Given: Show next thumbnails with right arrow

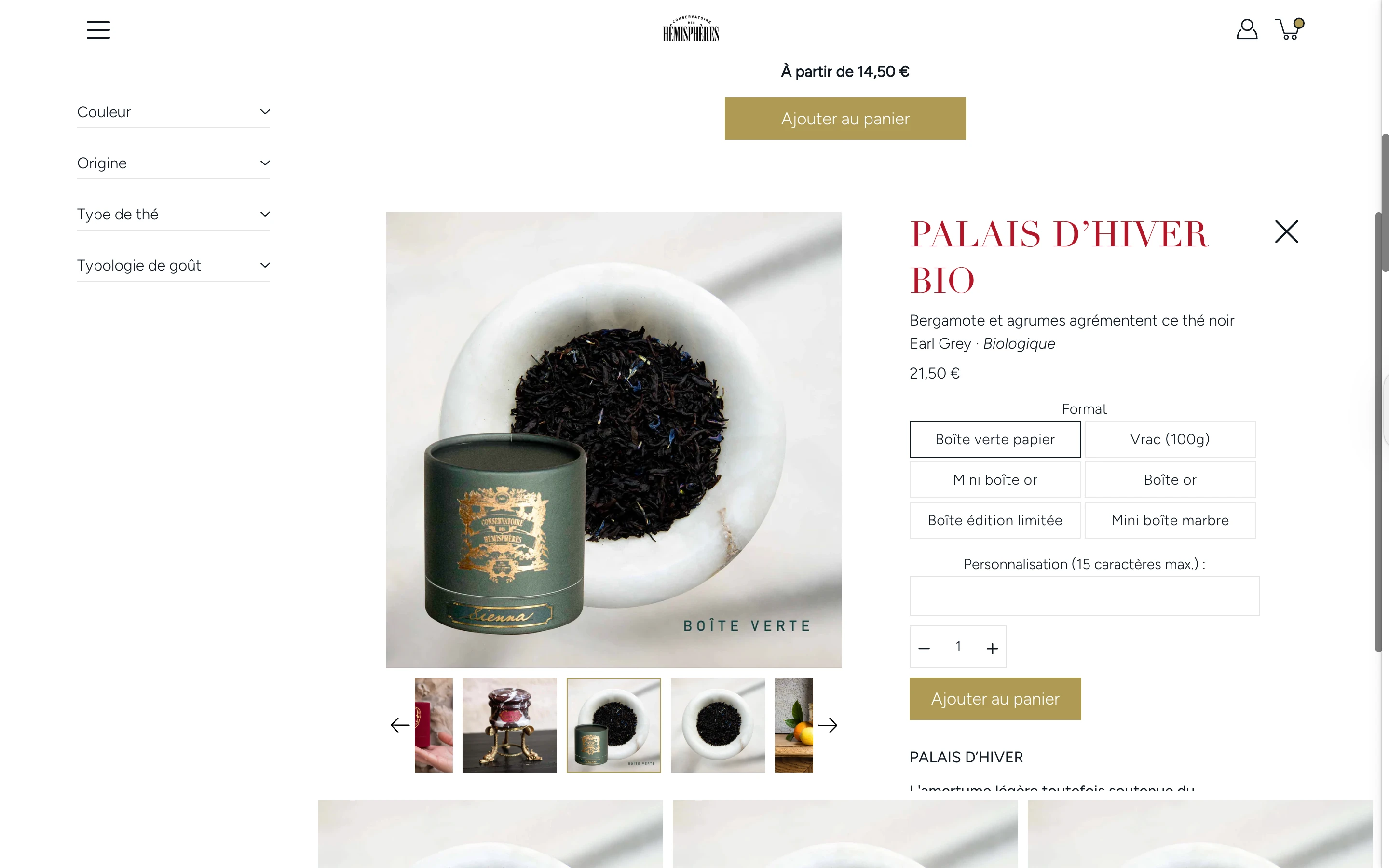Looking at the screenshot, I should (827, 725).
